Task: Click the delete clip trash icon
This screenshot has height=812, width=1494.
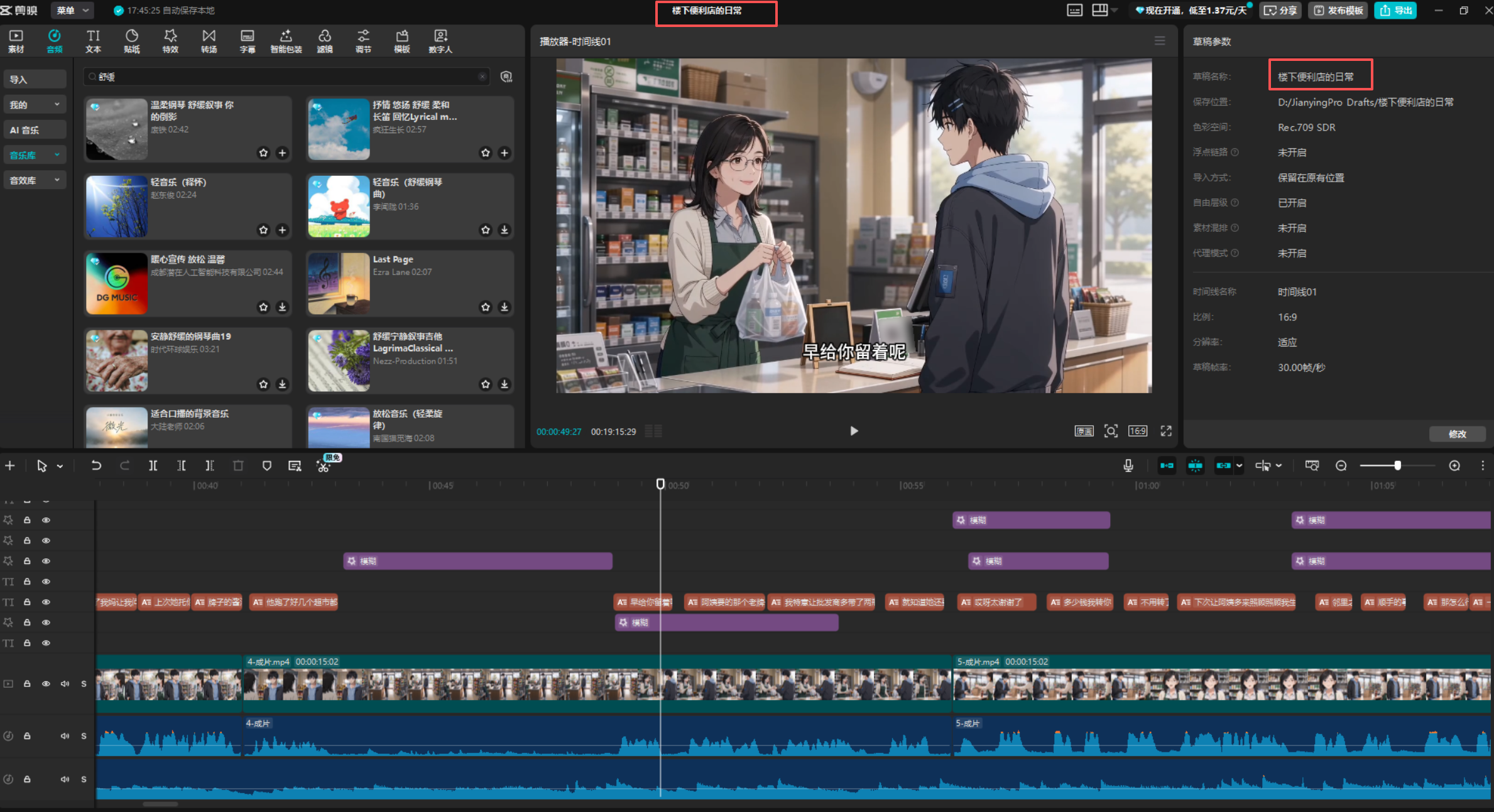Action: (238, 465)
